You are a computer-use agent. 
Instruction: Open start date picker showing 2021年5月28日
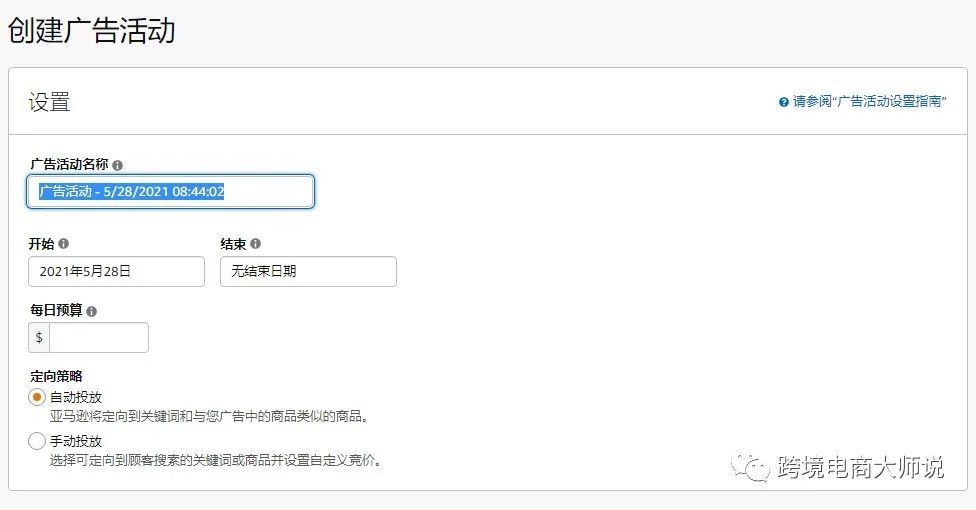click(116, 272)
